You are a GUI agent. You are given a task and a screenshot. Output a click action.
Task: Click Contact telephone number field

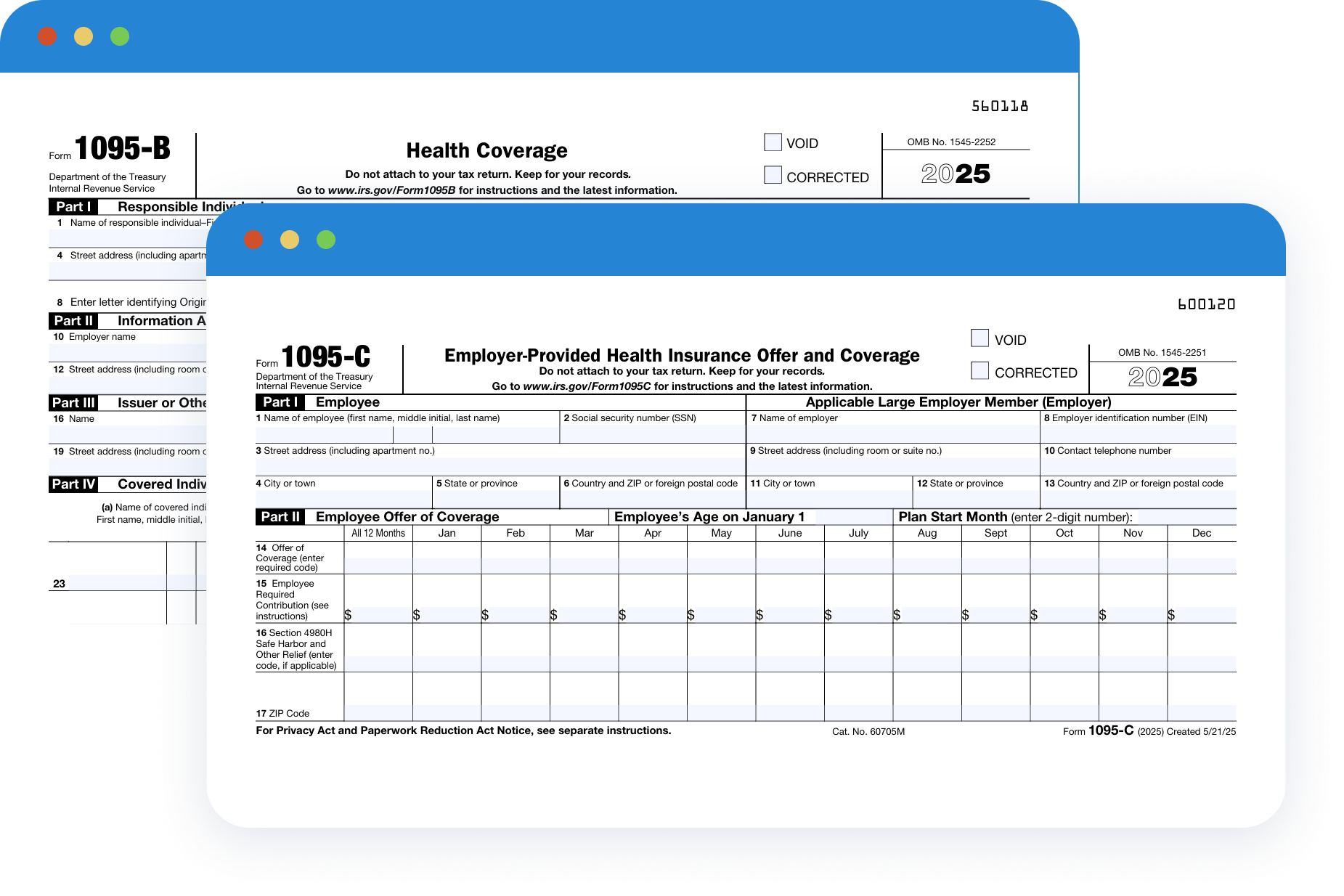(1139, 467)
